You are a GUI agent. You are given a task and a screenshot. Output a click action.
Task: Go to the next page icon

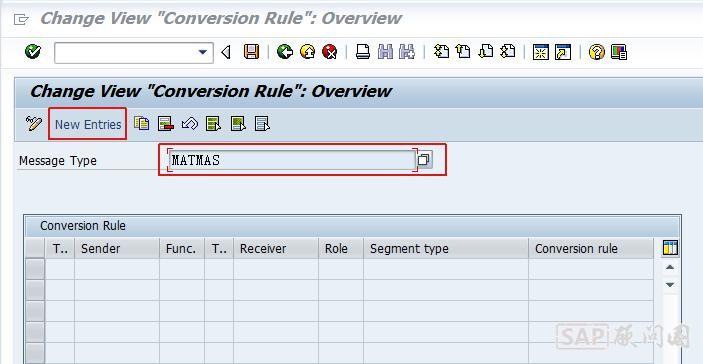[x=486, y=52]
